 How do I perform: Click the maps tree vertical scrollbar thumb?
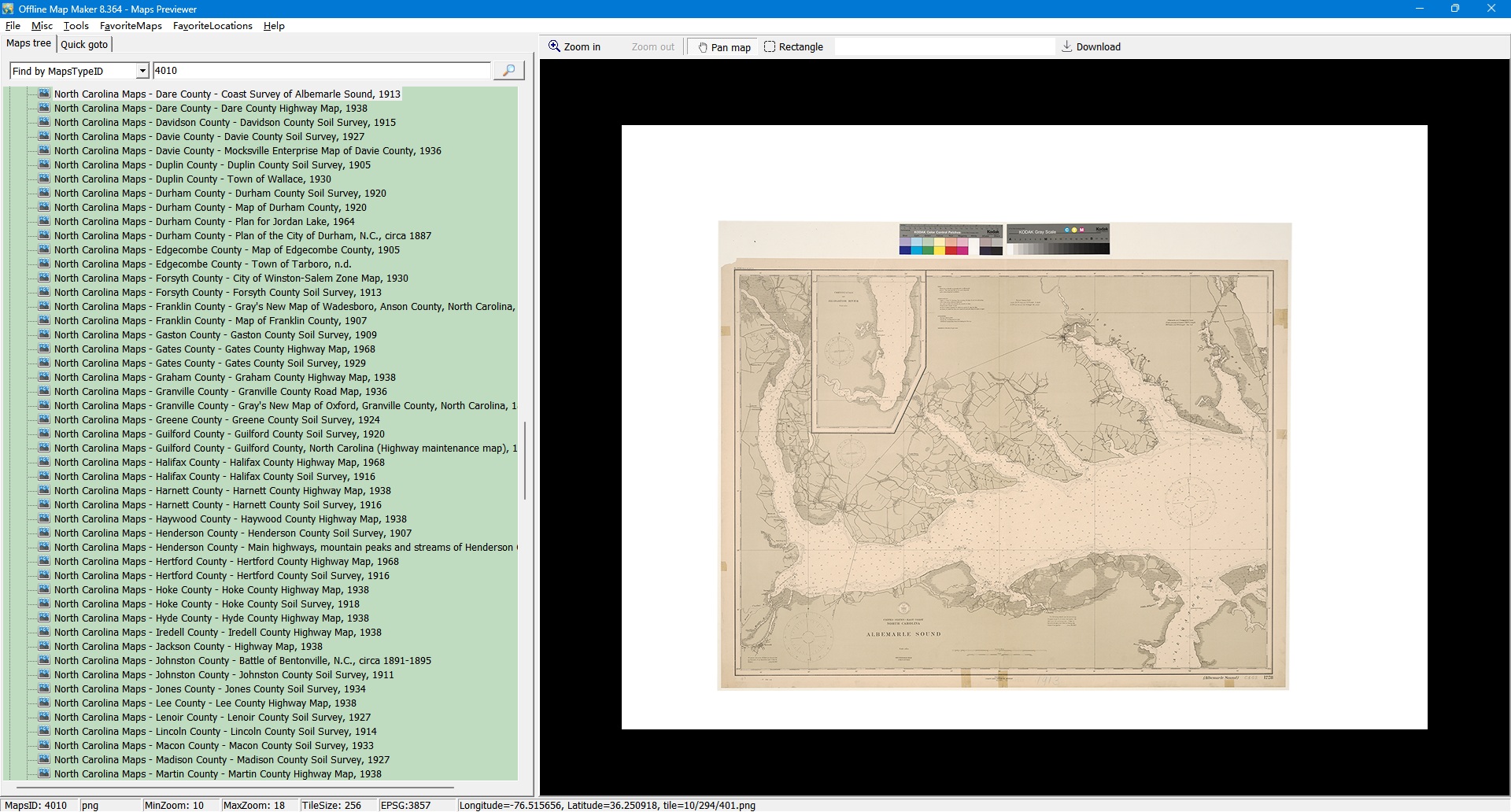[525, 460]
